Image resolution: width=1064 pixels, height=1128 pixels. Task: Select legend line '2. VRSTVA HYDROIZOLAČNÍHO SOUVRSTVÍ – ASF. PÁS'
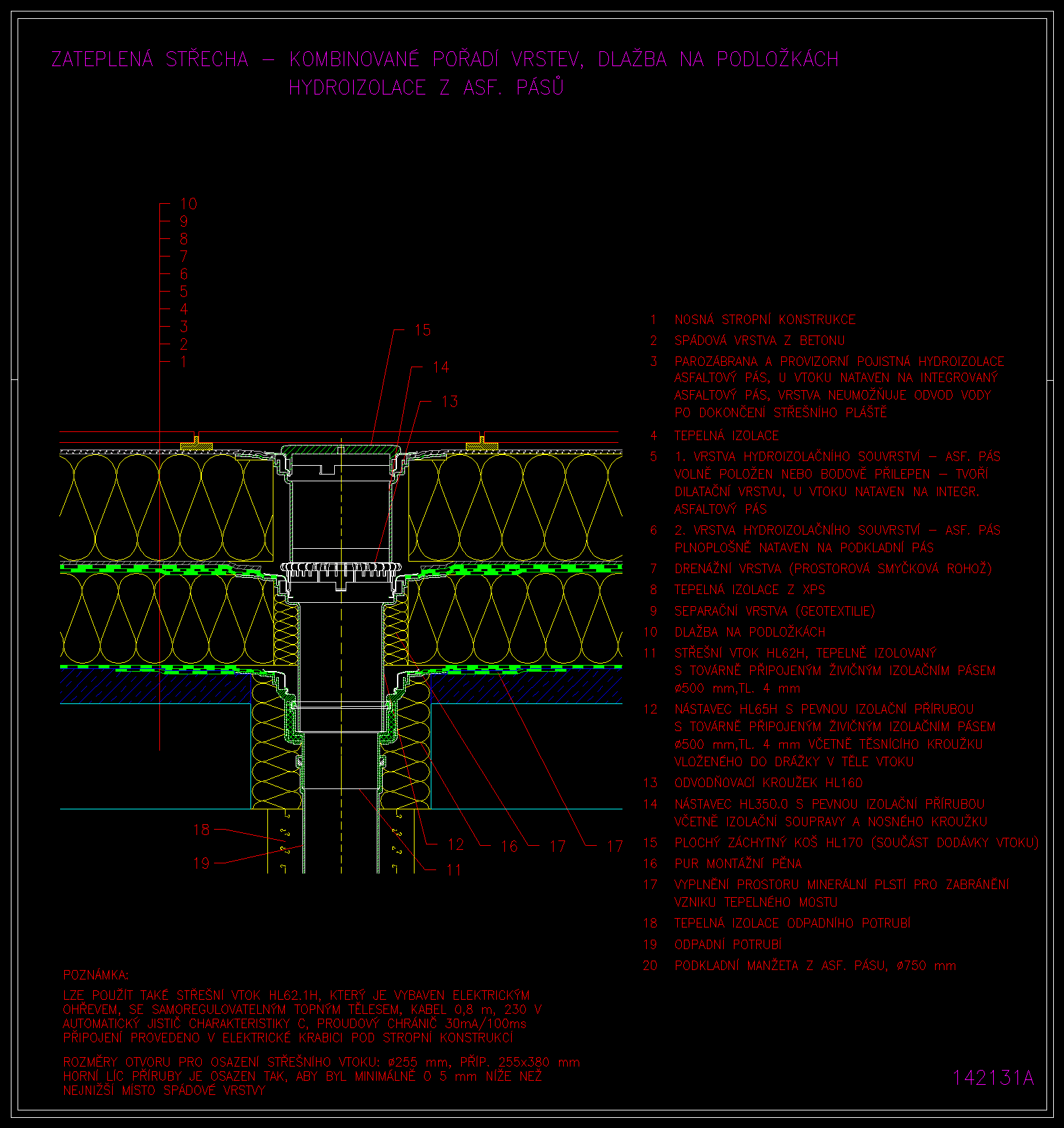coord(837,530)
